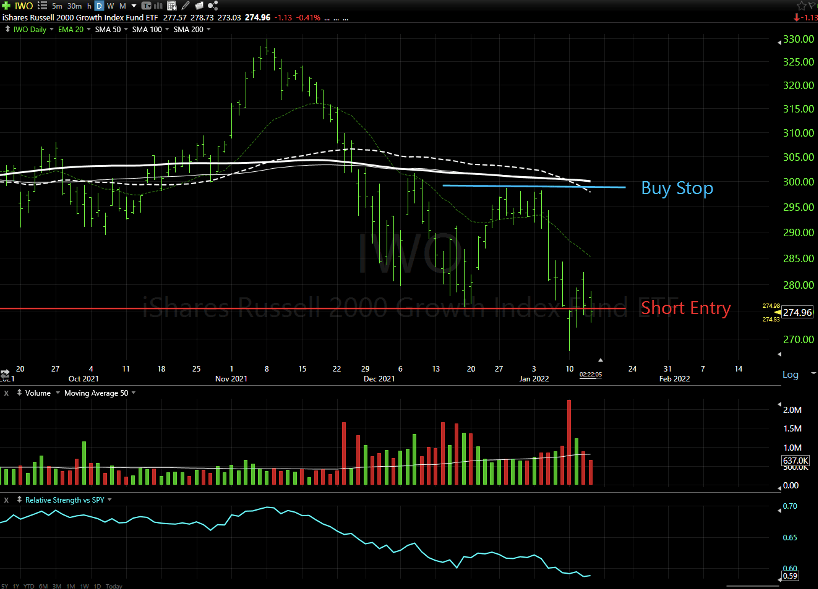Select the 30m timeframe tab

tap(75, 6)
